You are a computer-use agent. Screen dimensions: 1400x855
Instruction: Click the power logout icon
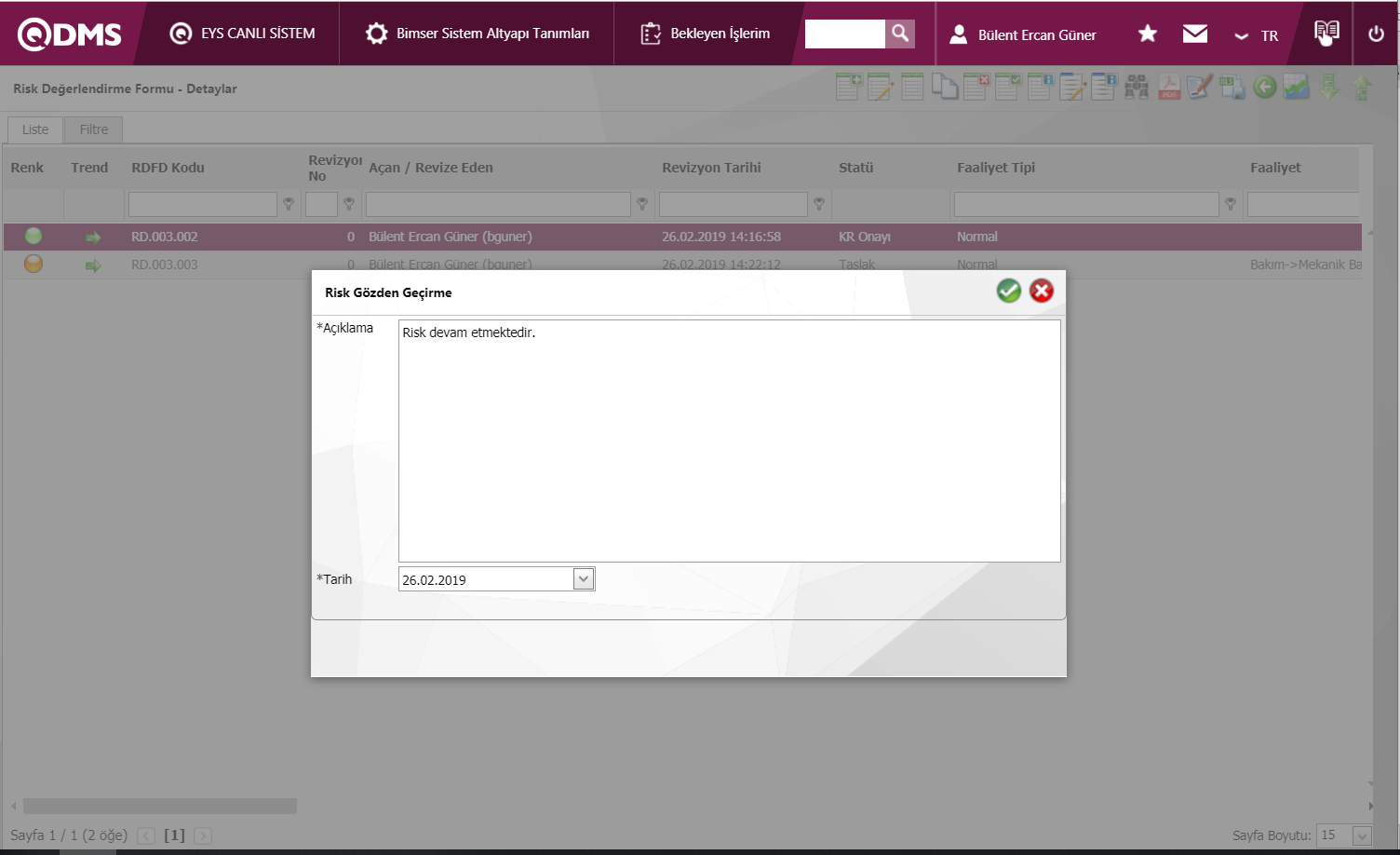click(x=1376, y=34)
